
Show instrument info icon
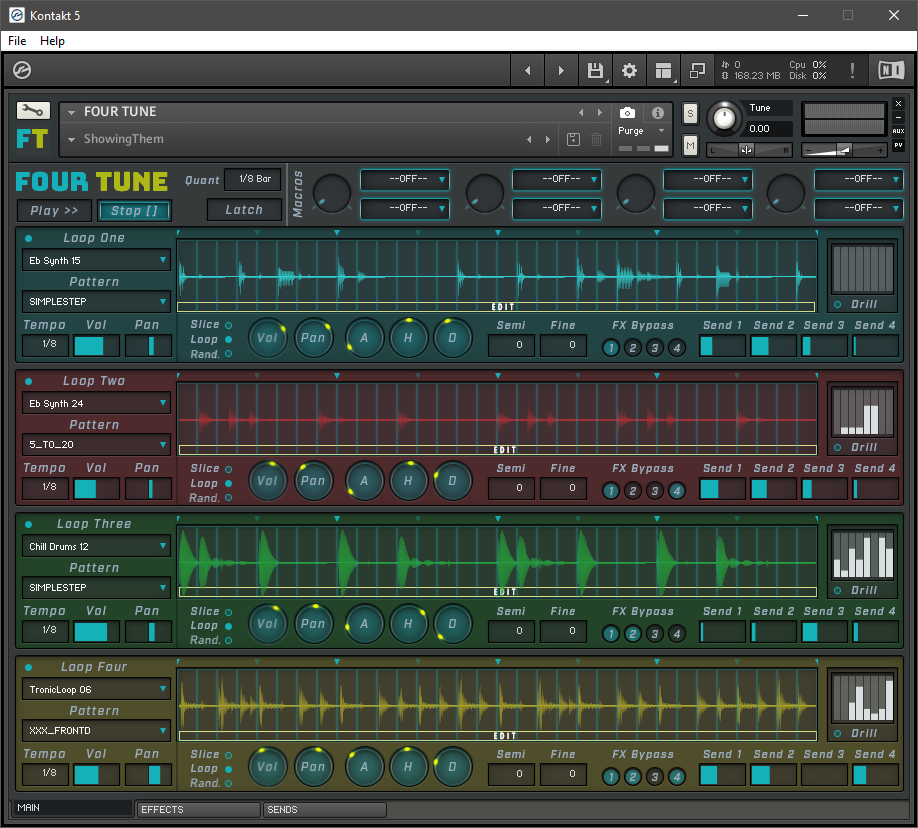tap(658, 113)
